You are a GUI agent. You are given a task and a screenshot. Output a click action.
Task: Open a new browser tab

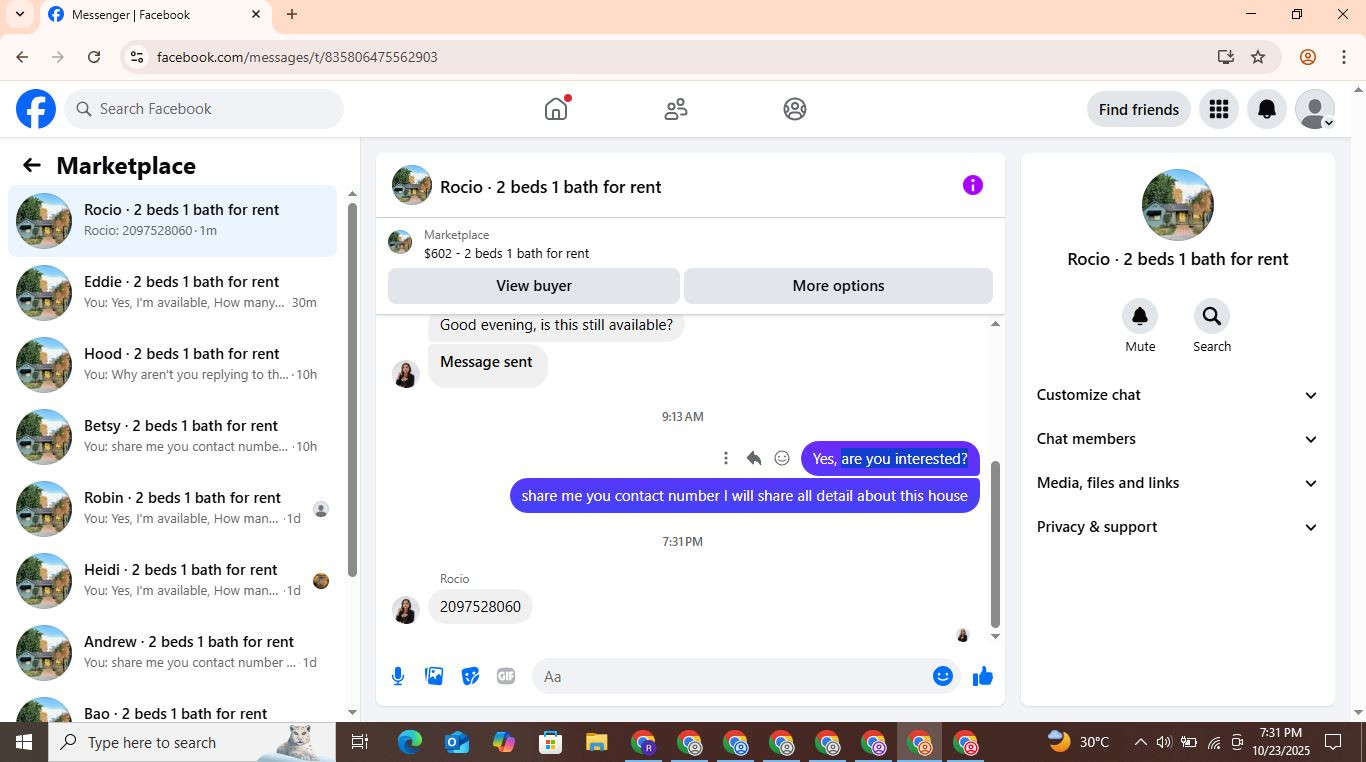click(x=292, y=14)
